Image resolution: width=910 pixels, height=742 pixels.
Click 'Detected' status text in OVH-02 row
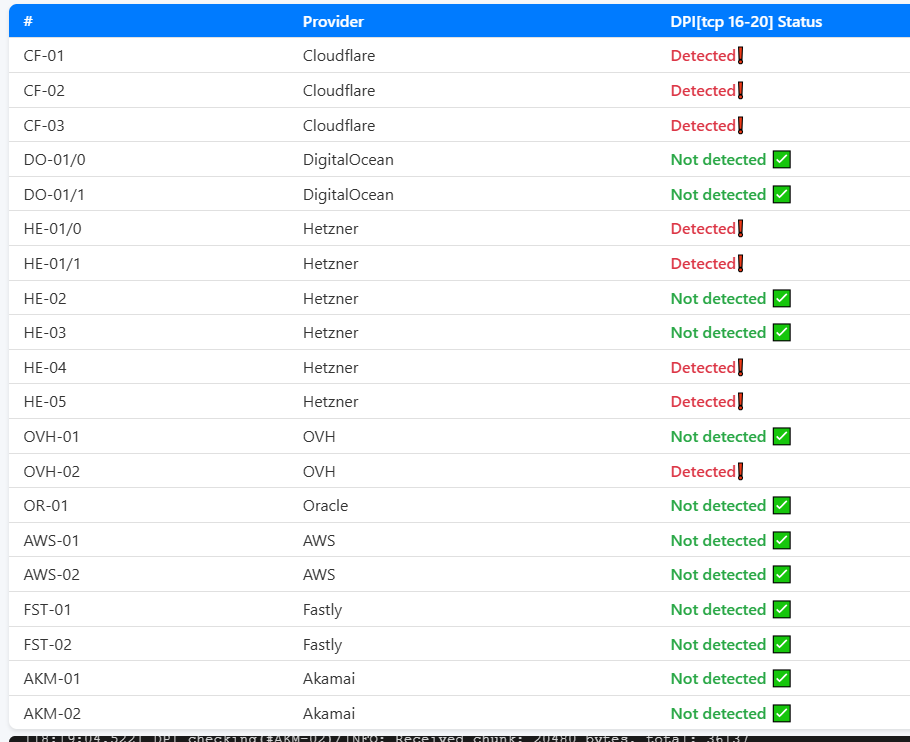pos(703,471)
